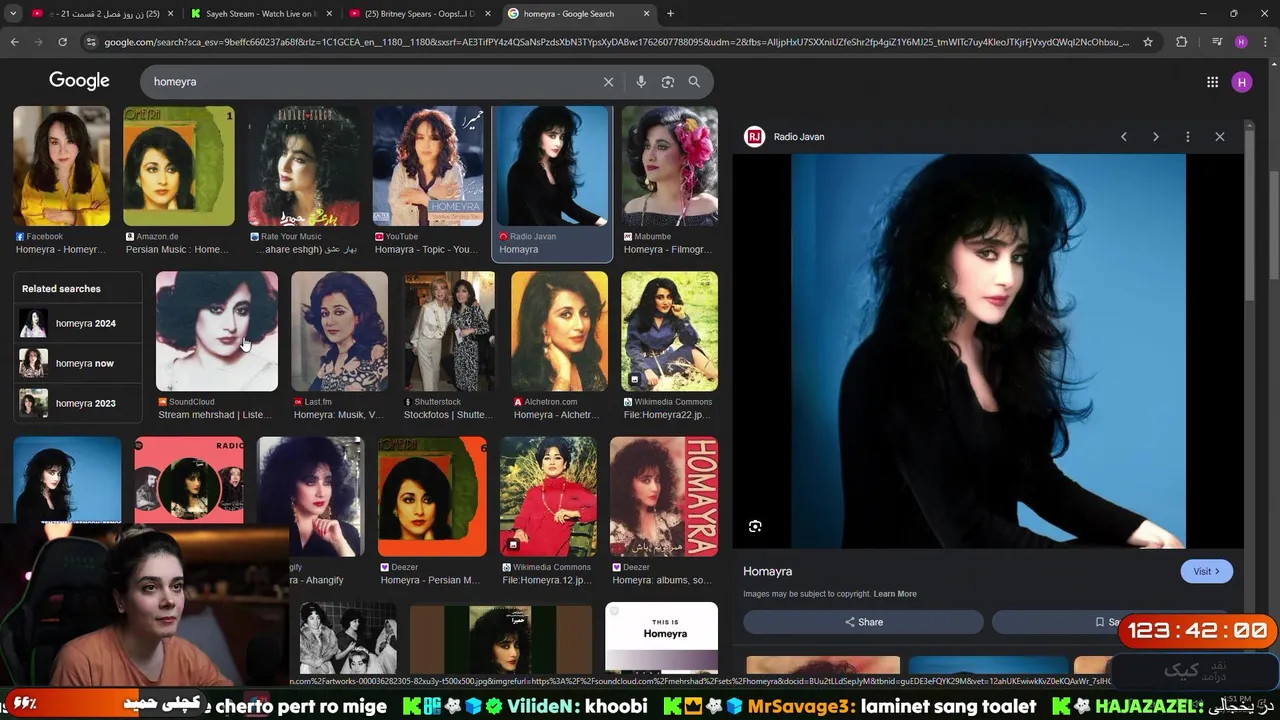
Task: Open Mabumbe Homeyra Filmography thumbnail
Action: pos(669,166)
